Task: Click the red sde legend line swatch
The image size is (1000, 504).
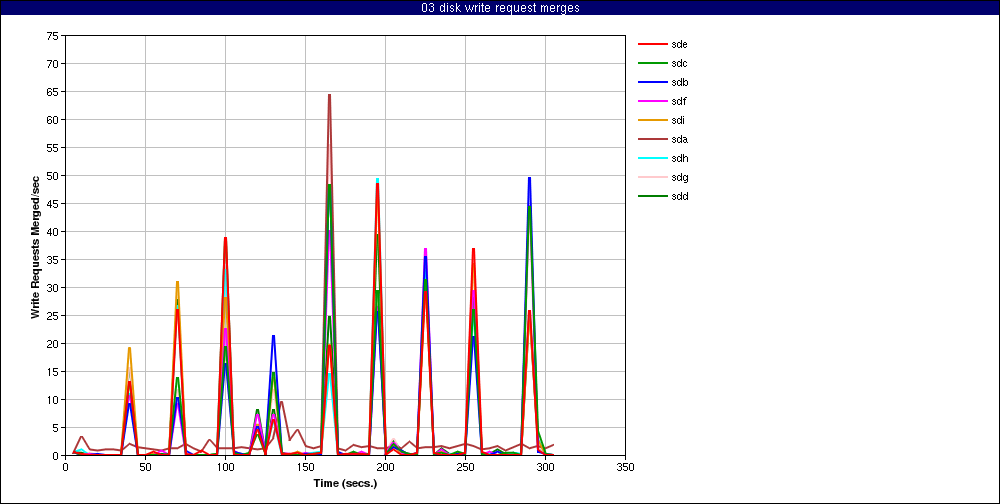Action: (651, 45)
